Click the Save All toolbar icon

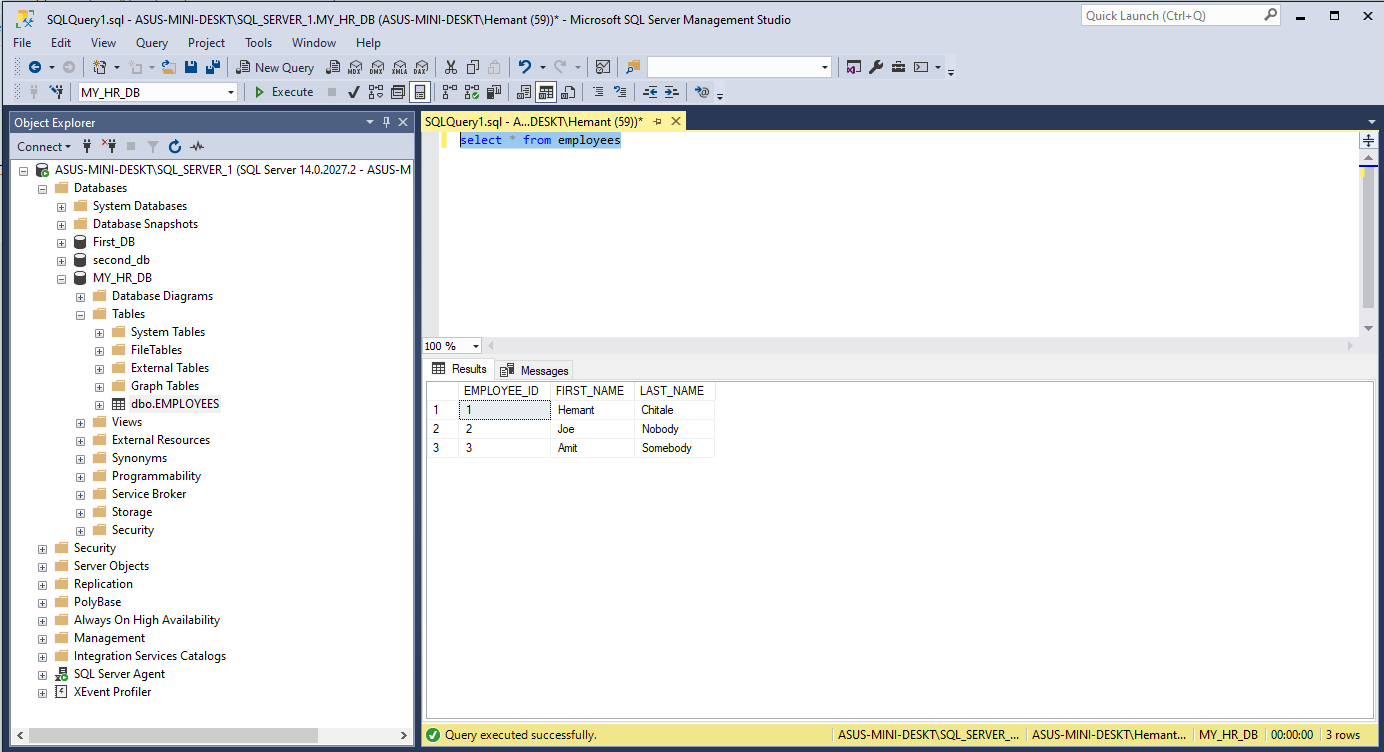(211, 67)
